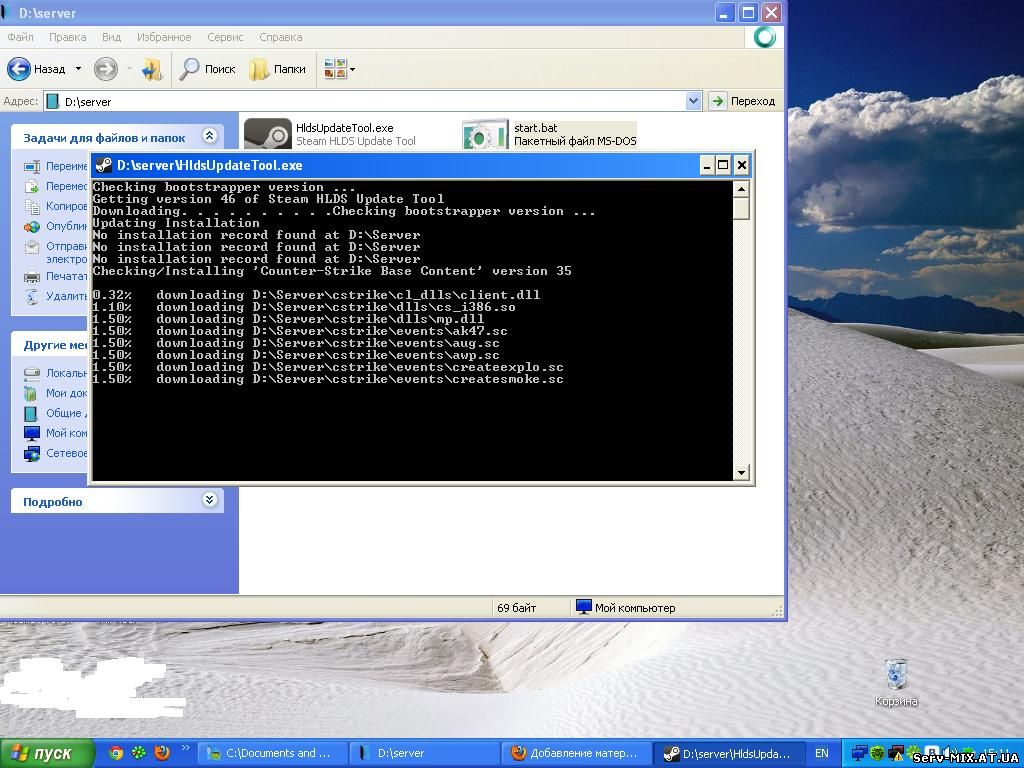Expand the quick launch overflow chevron
This screenshot has height=768, width=1024.
point(185,748)
